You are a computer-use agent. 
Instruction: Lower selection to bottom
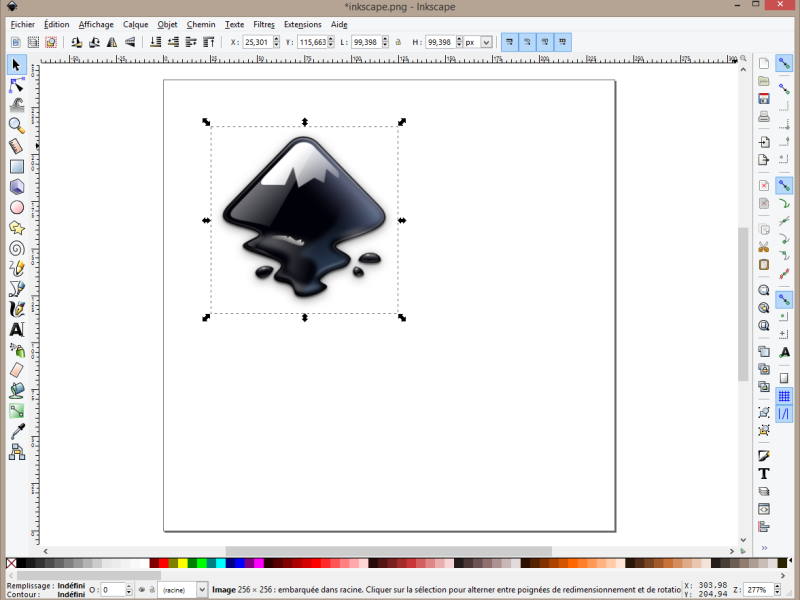pos(156,42)
